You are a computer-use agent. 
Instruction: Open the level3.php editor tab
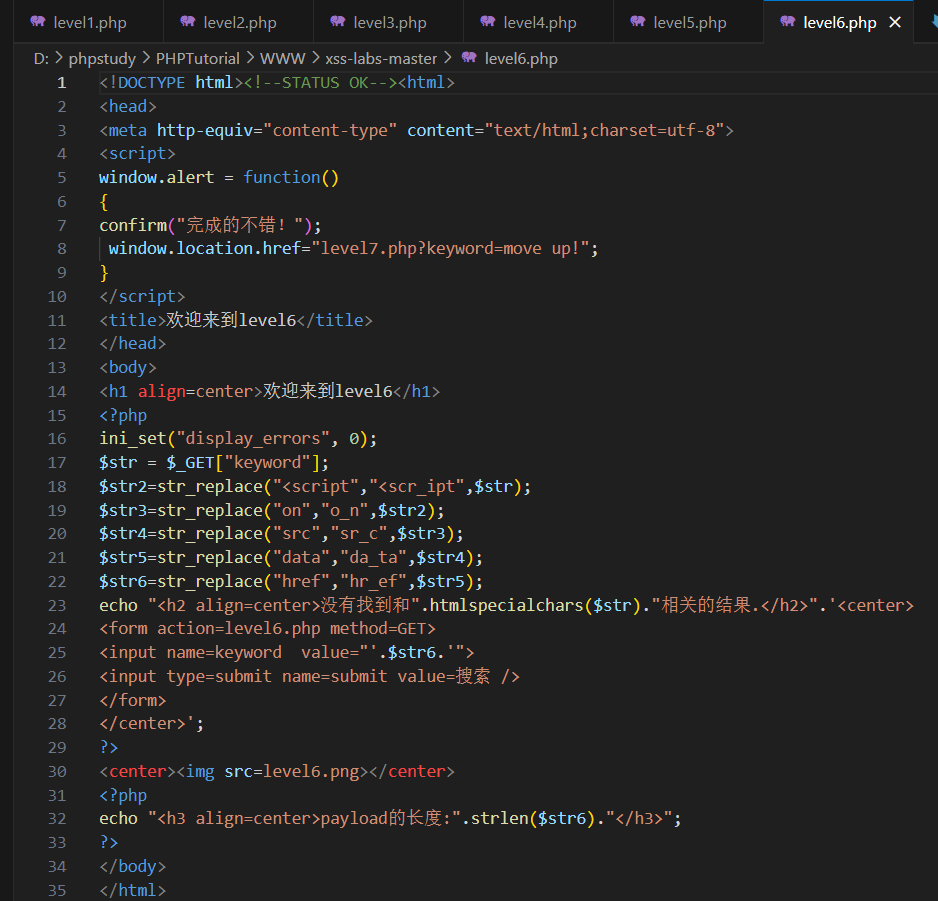point(389,22)
